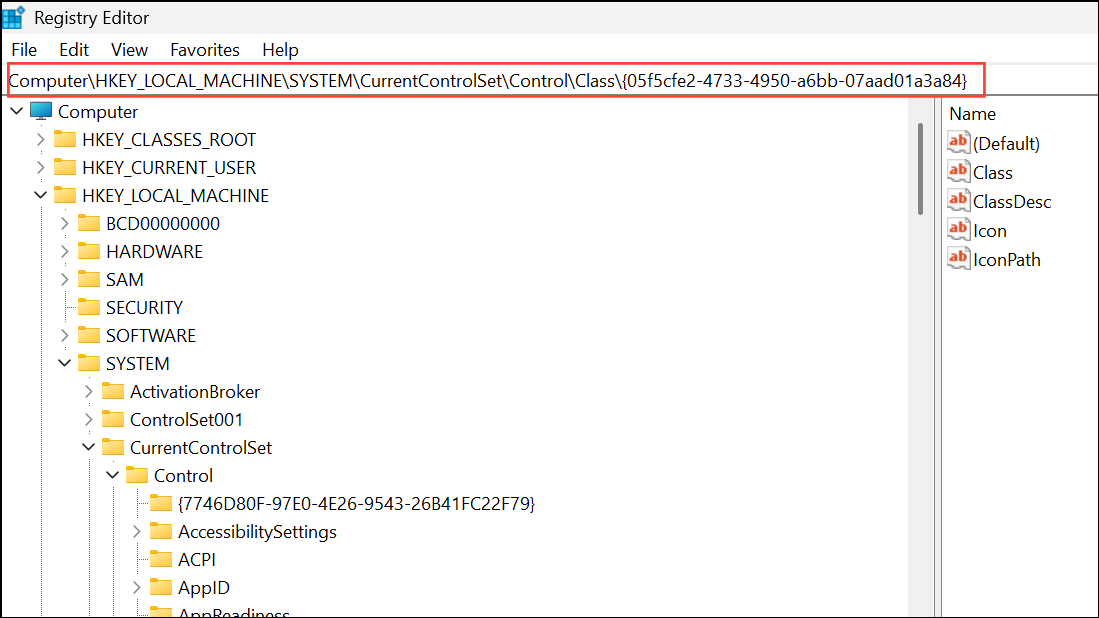Select the HKEY_CURRENT_USER key
Viewport: 1099px width, 618px height.
pyautogui.click(x=169, y=167)
